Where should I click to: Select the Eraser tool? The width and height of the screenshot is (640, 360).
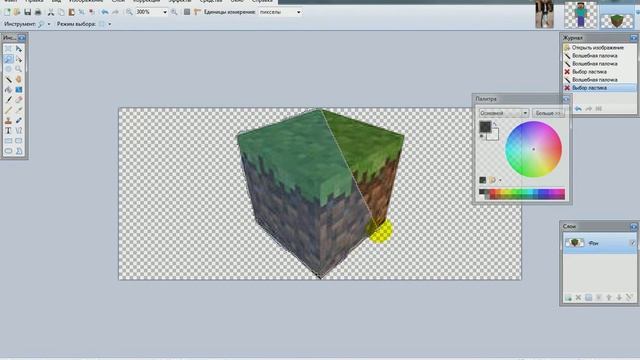click(x=19, y=100)
